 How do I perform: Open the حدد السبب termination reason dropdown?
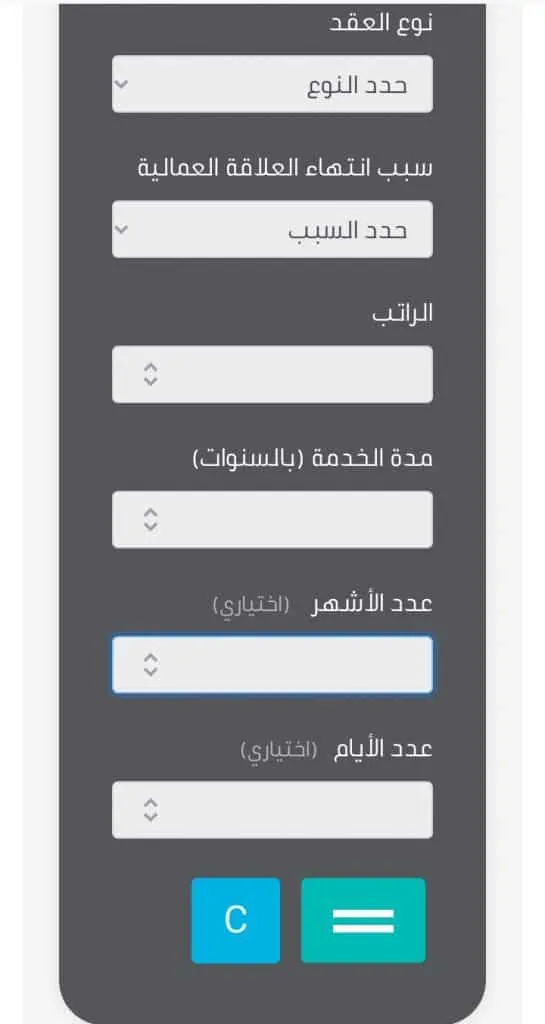coord(272,229)
